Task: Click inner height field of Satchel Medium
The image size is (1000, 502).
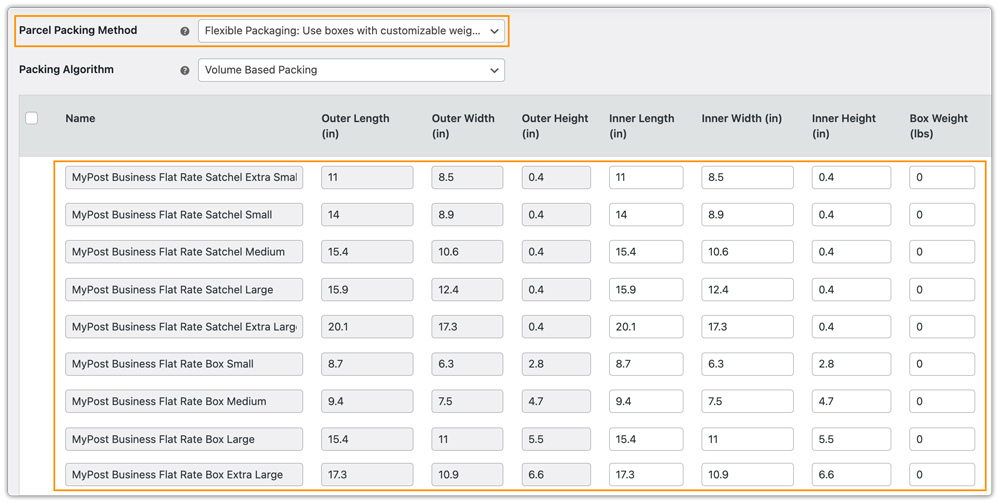Action: click(851, 252)
